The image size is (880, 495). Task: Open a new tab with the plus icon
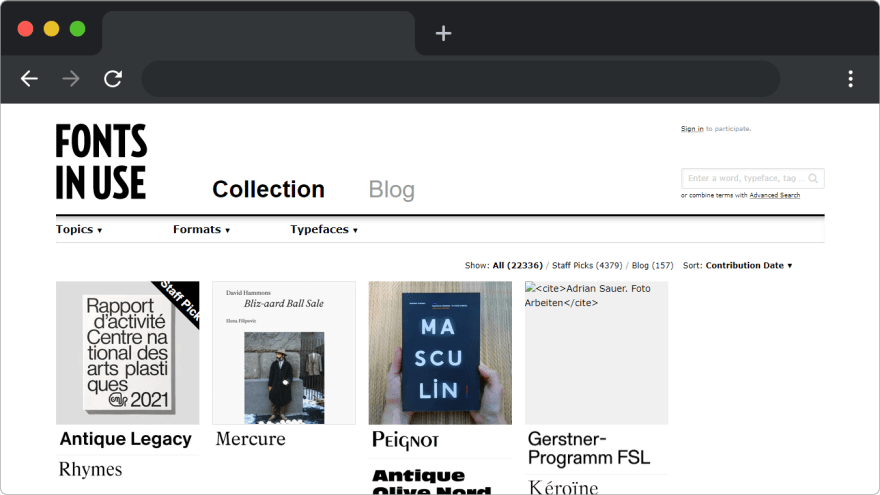[x=443, y=33]
